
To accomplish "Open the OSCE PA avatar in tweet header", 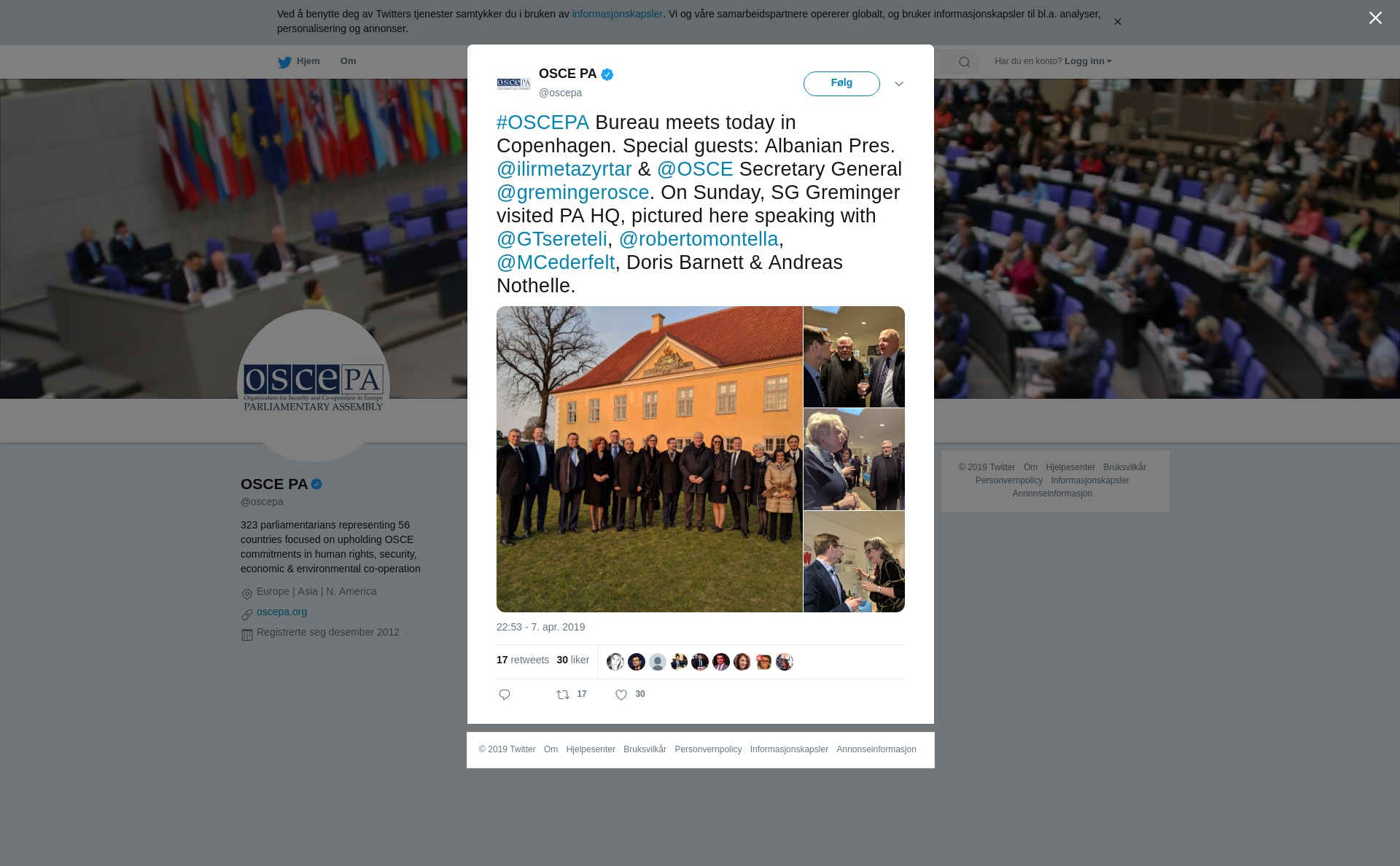I will (514, 84).
